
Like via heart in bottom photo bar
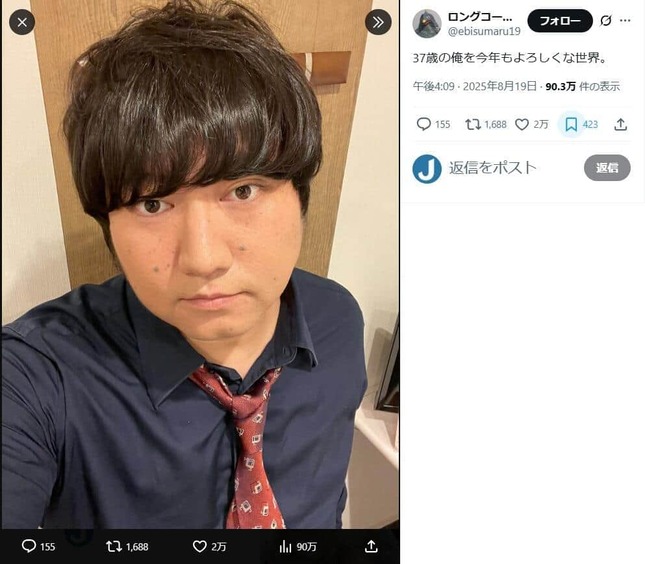point(200,546)
